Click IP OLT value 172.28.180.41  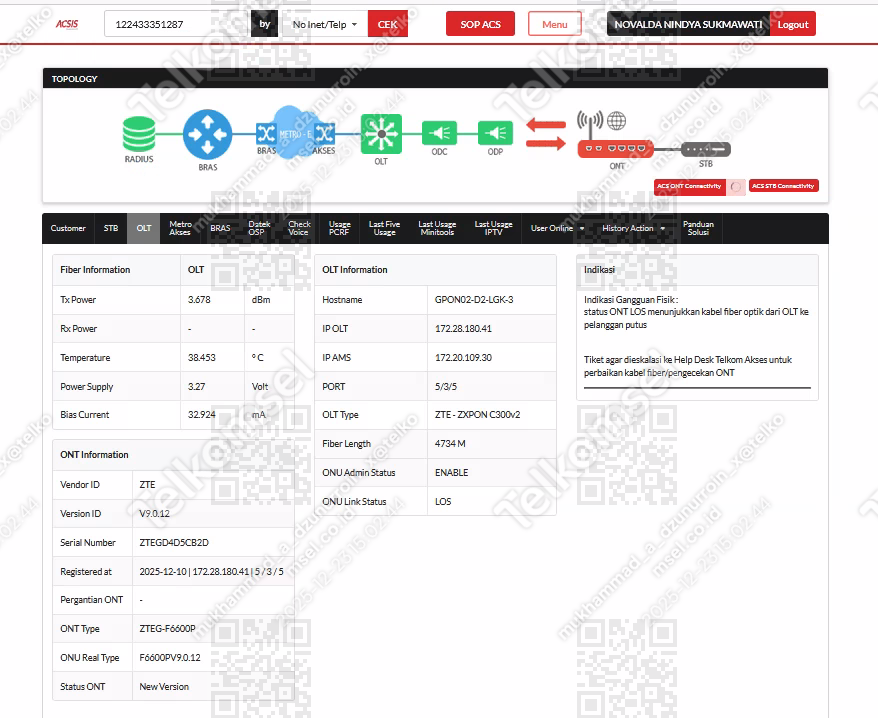point(463,329)
